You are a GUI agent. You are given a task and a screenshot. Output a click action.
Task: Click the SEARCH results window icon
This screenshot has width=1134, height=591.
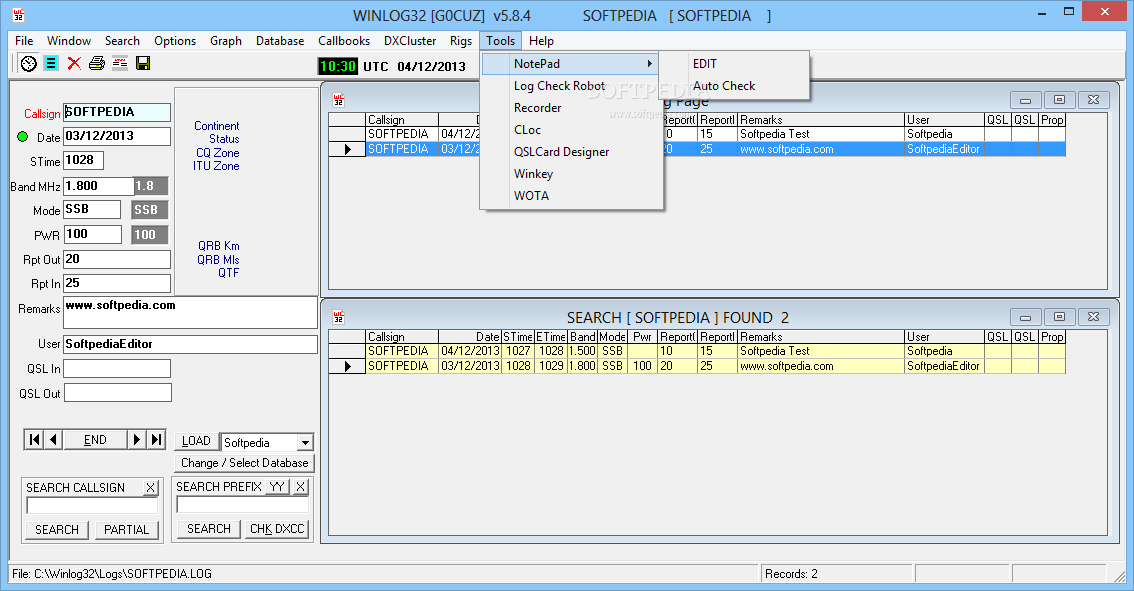(338, 317)
